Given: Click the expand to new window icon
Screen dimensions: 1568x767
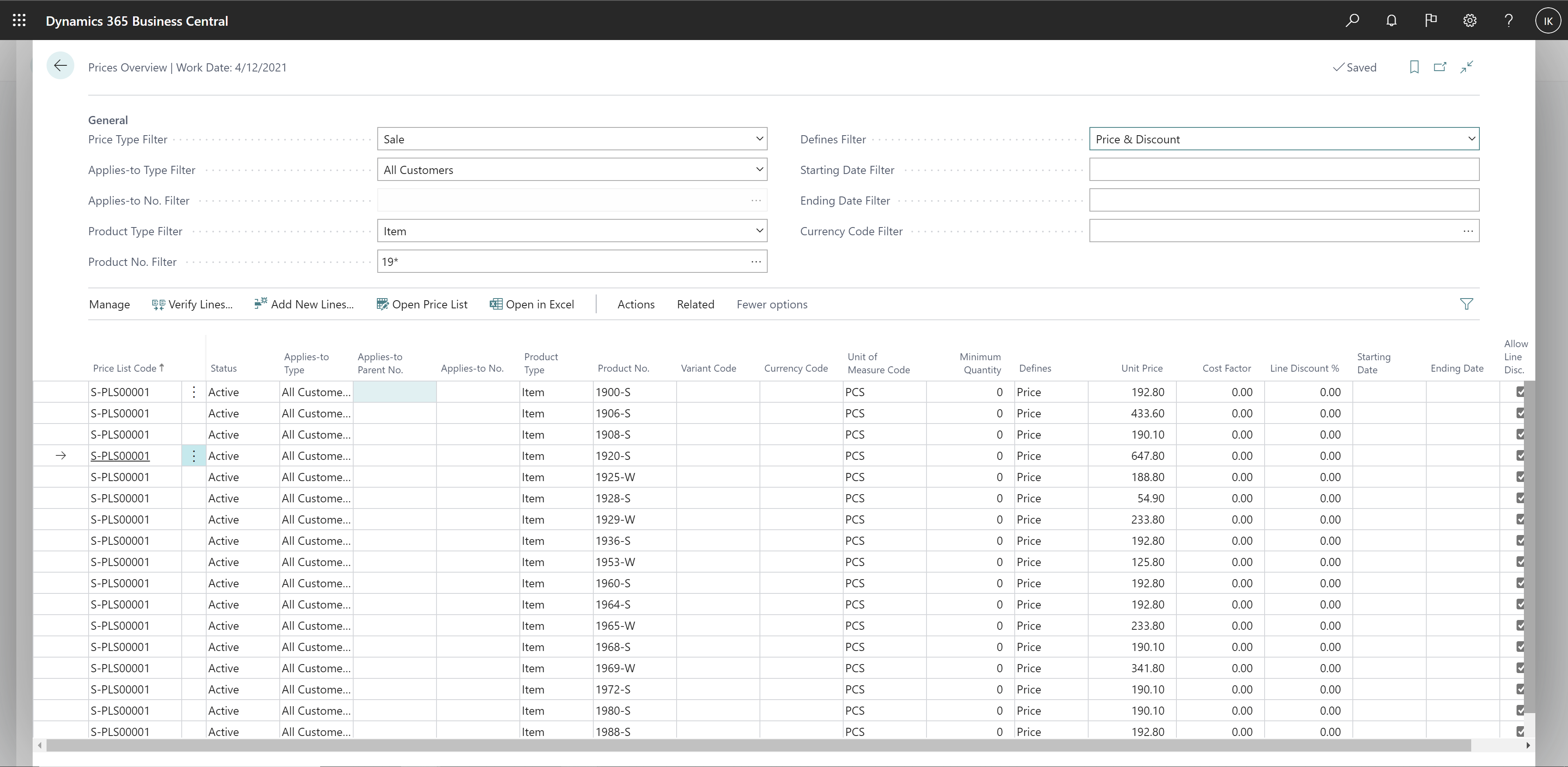Looking at the screenshot, I should [1440, 67].
